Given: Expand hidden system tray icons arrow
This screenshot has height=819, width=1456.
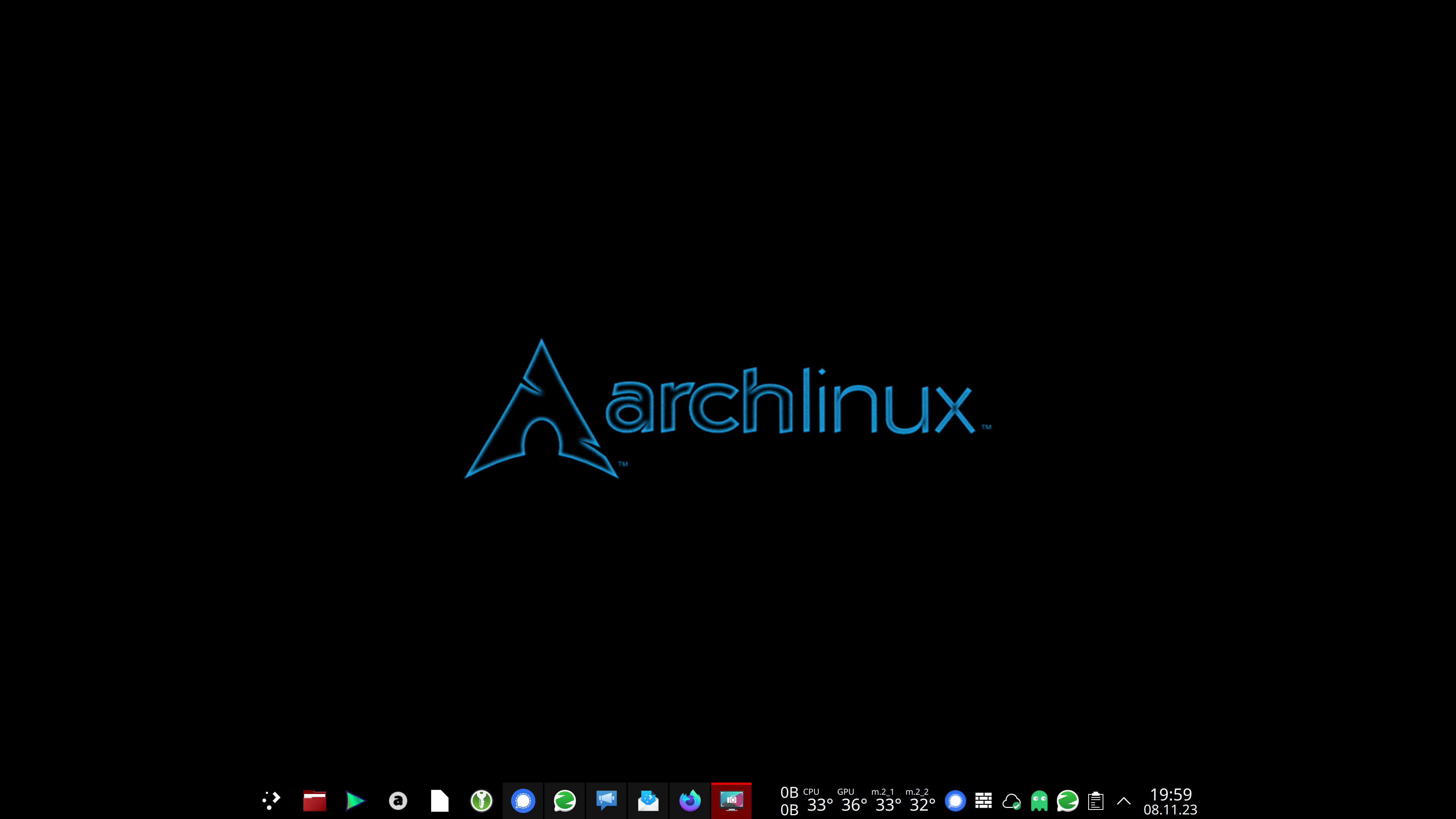Looking at the screenshot, I should pos(1123,800).
